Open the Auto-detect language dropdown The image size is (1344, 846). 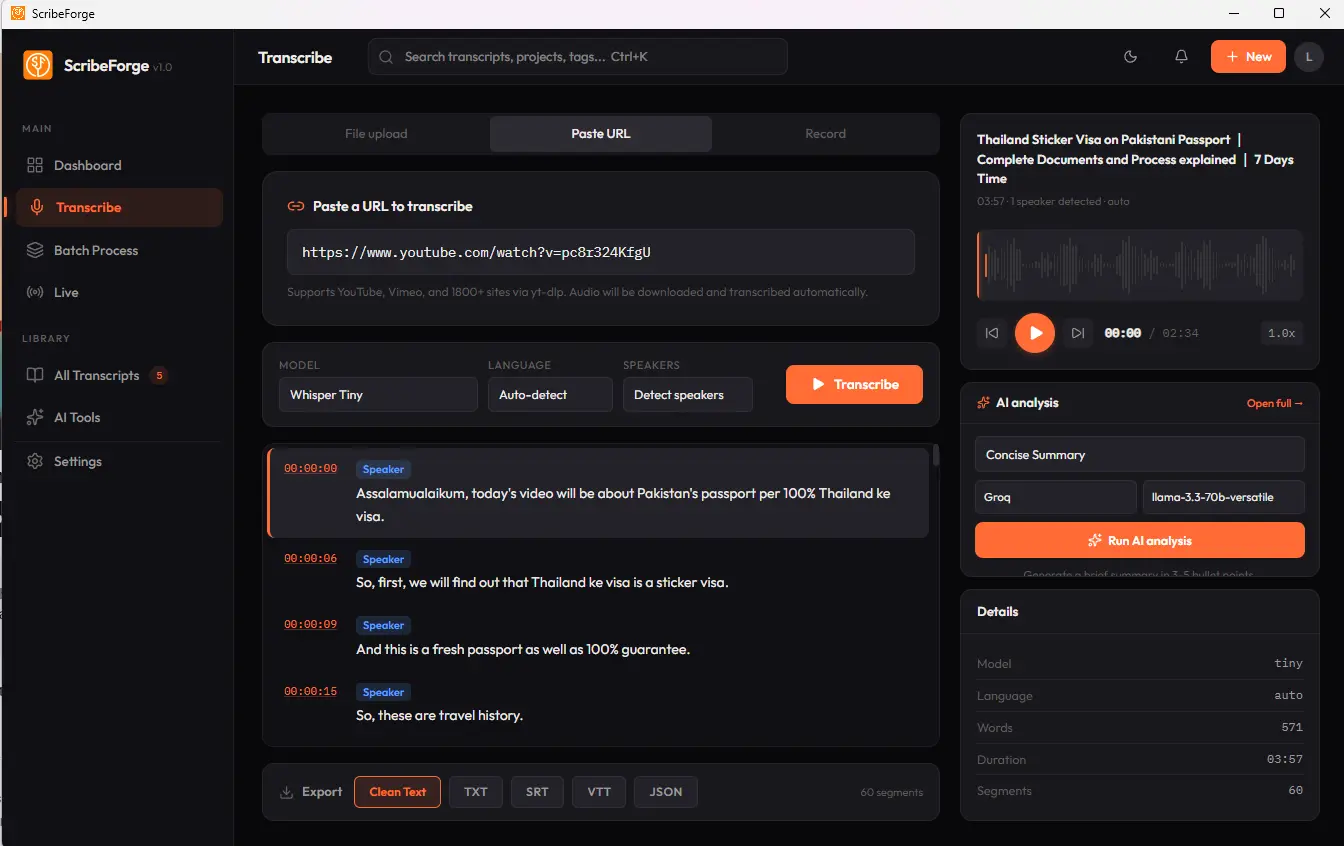(550, 395)
